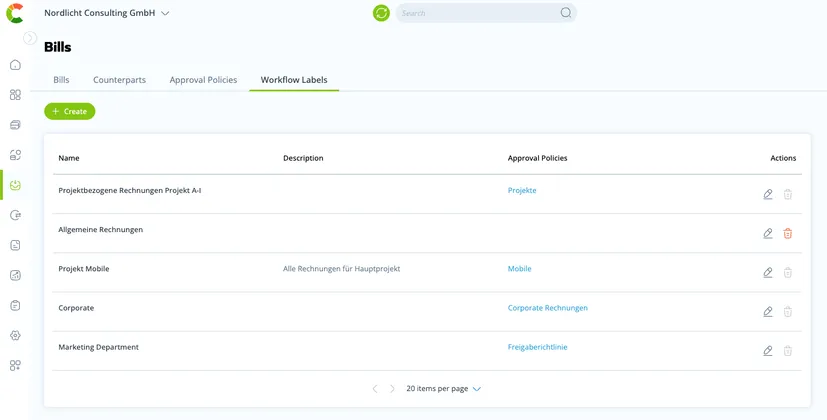Open the add-apps icon in the sidebar
The height and width of the screenshot is (420, 827).
coord(15,365)
